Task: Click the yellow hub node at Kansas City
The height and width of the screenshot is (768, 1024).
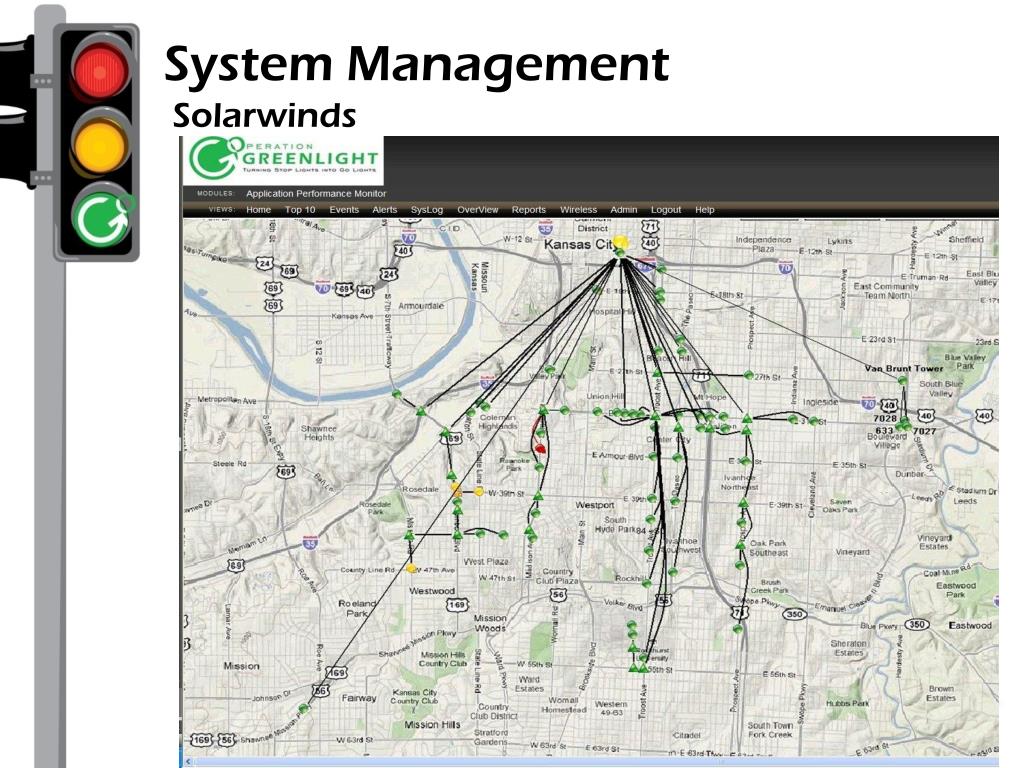Action: (x=621, y=242)
